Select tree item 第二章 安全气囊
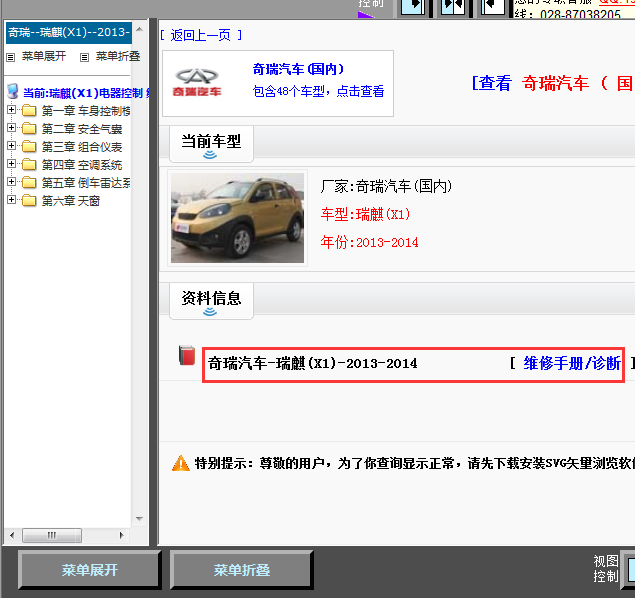 pyautogui.click(x=82, y=129)
